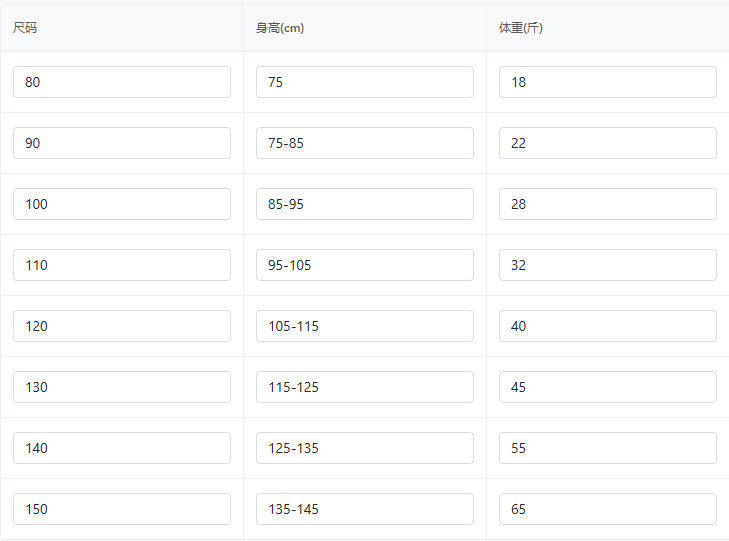Select the height field showing 75

[364, 82]
